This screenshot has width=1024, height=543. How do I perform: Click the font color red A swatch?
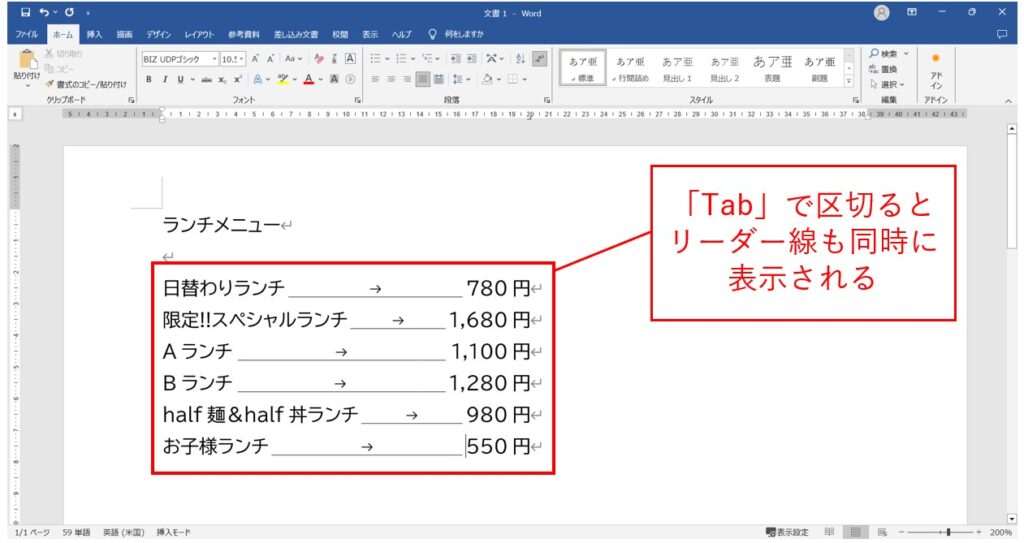[x=309, y=80]
